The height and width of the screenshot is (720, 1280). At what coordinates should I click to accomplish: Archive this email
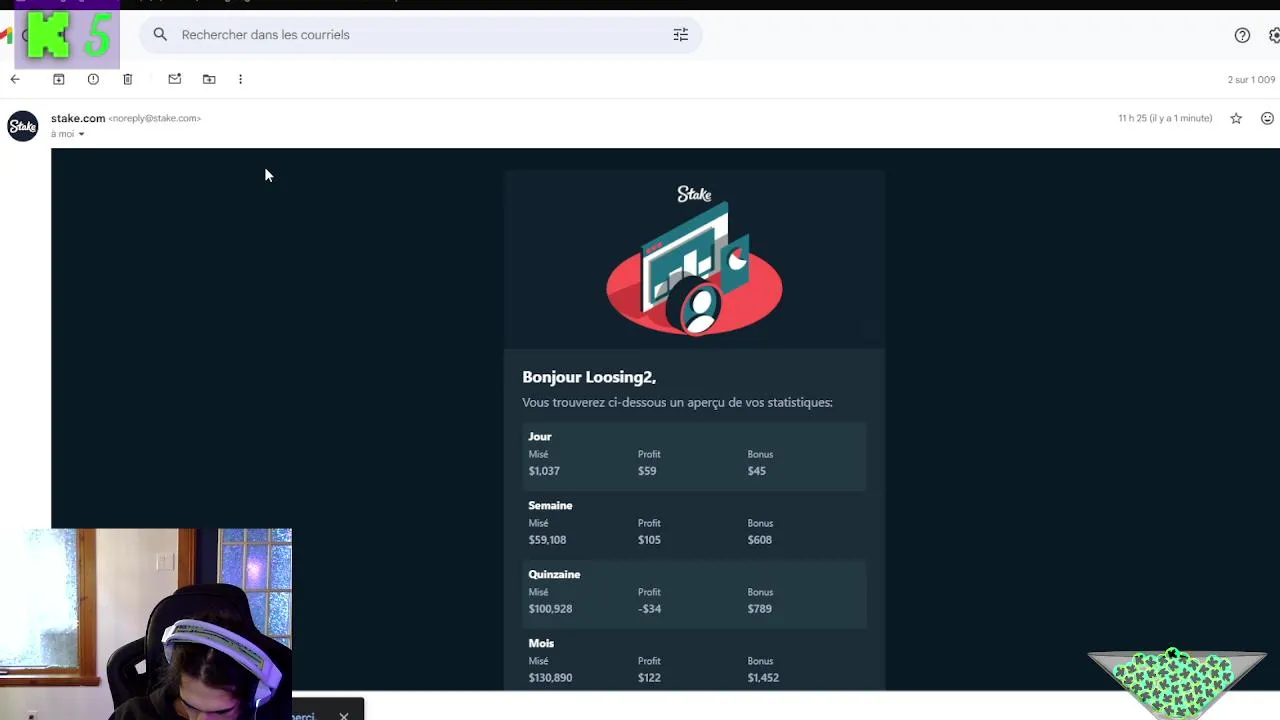pyautogui.click(x=58, y=79)
